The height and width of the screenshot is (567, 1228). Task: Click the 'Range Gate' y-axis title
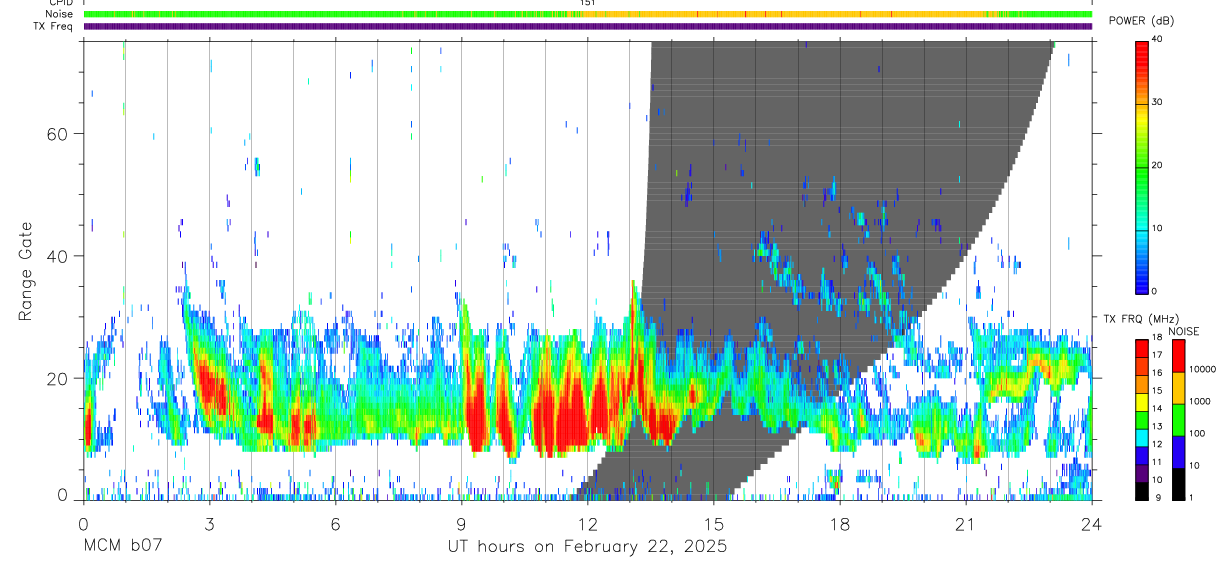pyautogui.click(x=27, y=272)
